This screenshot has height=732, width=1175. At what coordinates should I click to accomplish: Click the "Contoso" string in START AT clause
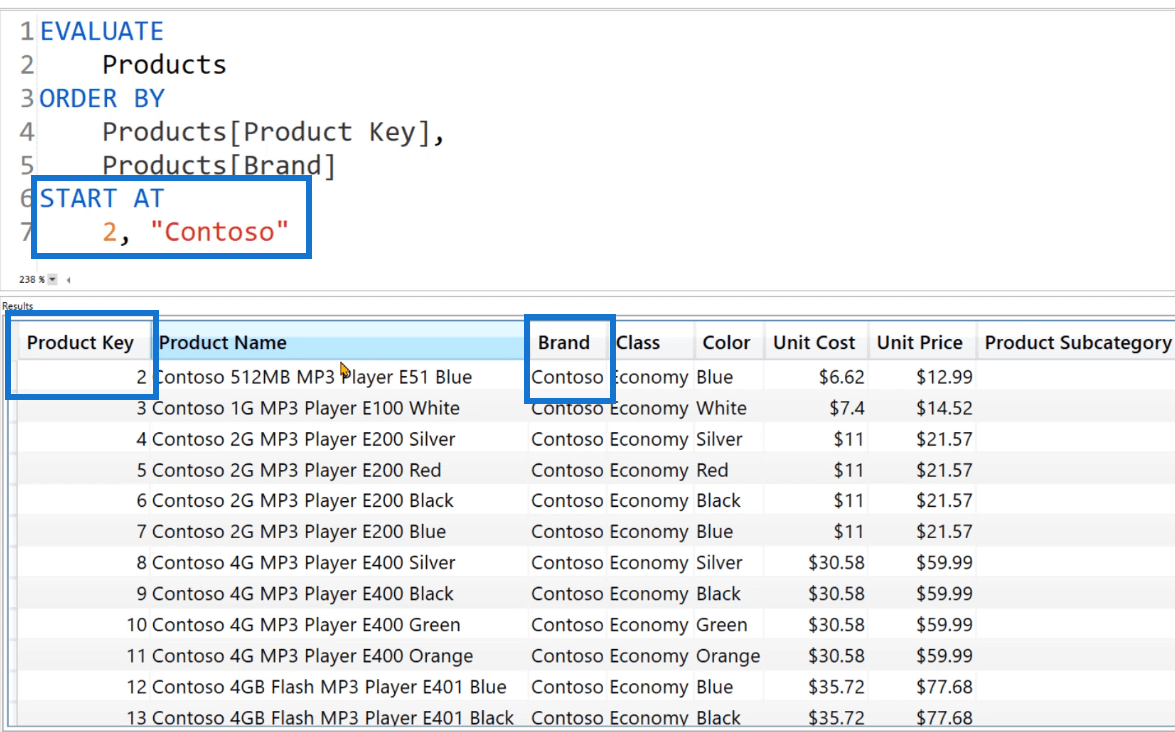[x=220, y=232]
